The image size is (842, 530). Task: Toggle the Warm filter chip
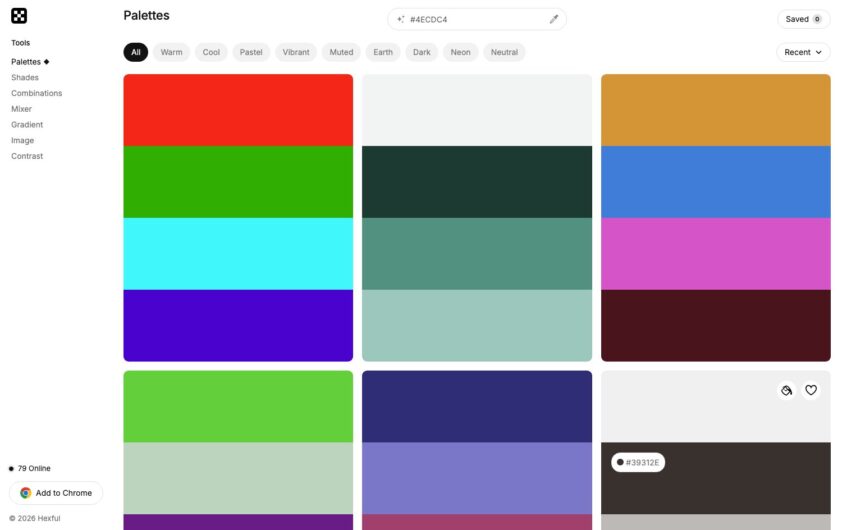pos(171,52)
